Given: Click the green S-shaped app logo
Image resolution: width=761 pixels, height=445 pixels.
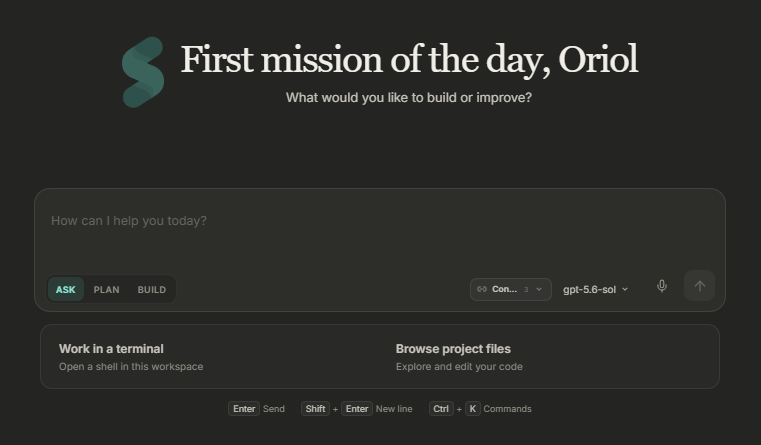Looking at the screenshot, I should click(143, 72).
